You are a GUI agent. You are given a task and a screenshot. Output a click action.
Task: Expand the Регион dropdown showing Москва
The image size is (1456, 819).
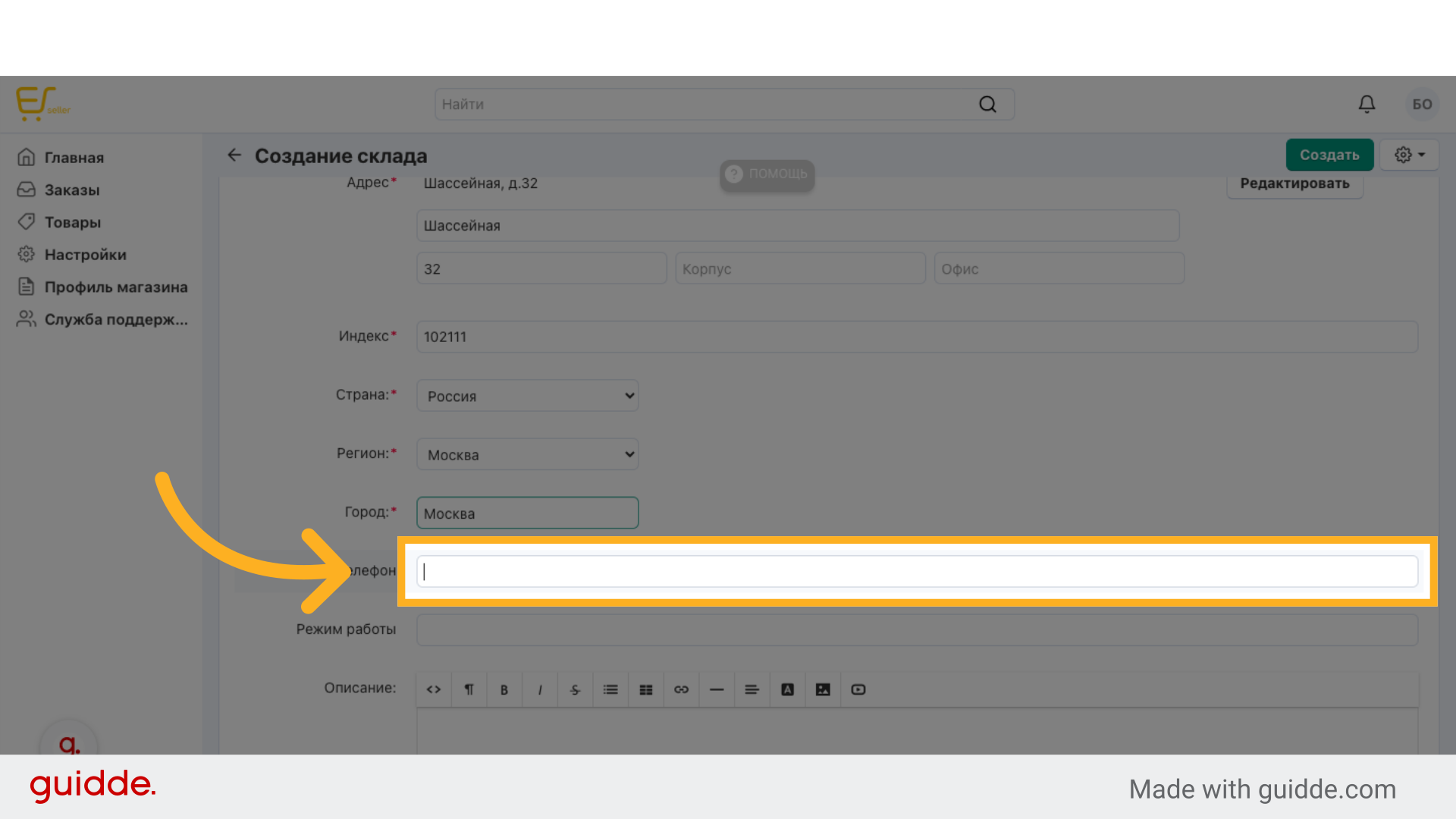(528, 454)
